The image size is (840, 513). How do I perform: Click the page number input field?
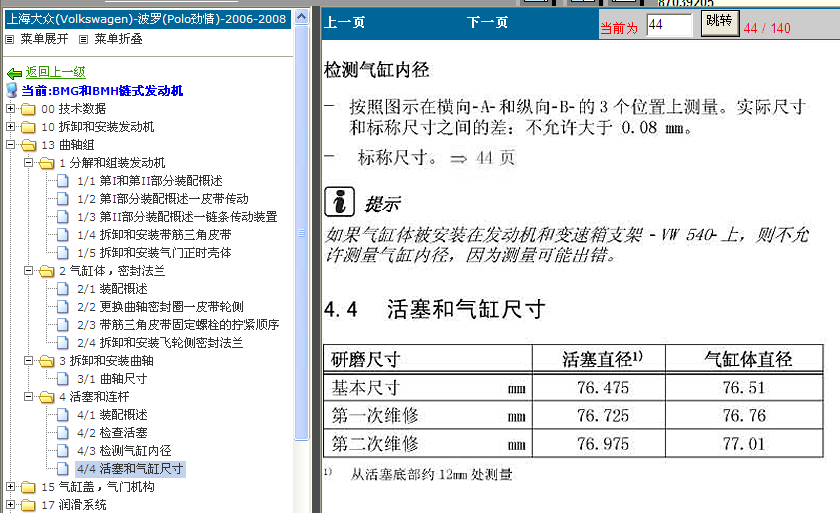668,25
